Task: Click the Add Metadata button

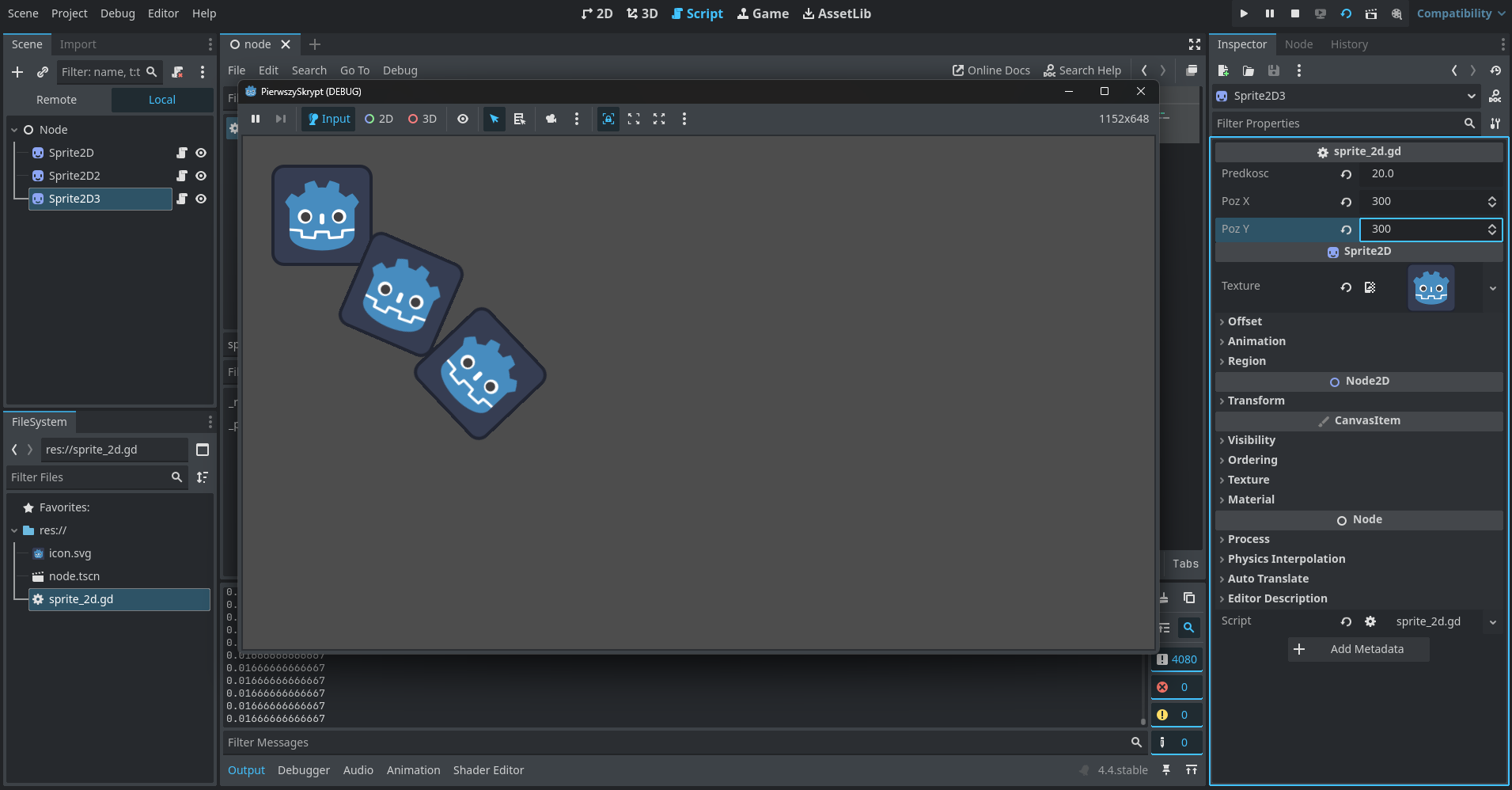Action: tap(1359, 649)
